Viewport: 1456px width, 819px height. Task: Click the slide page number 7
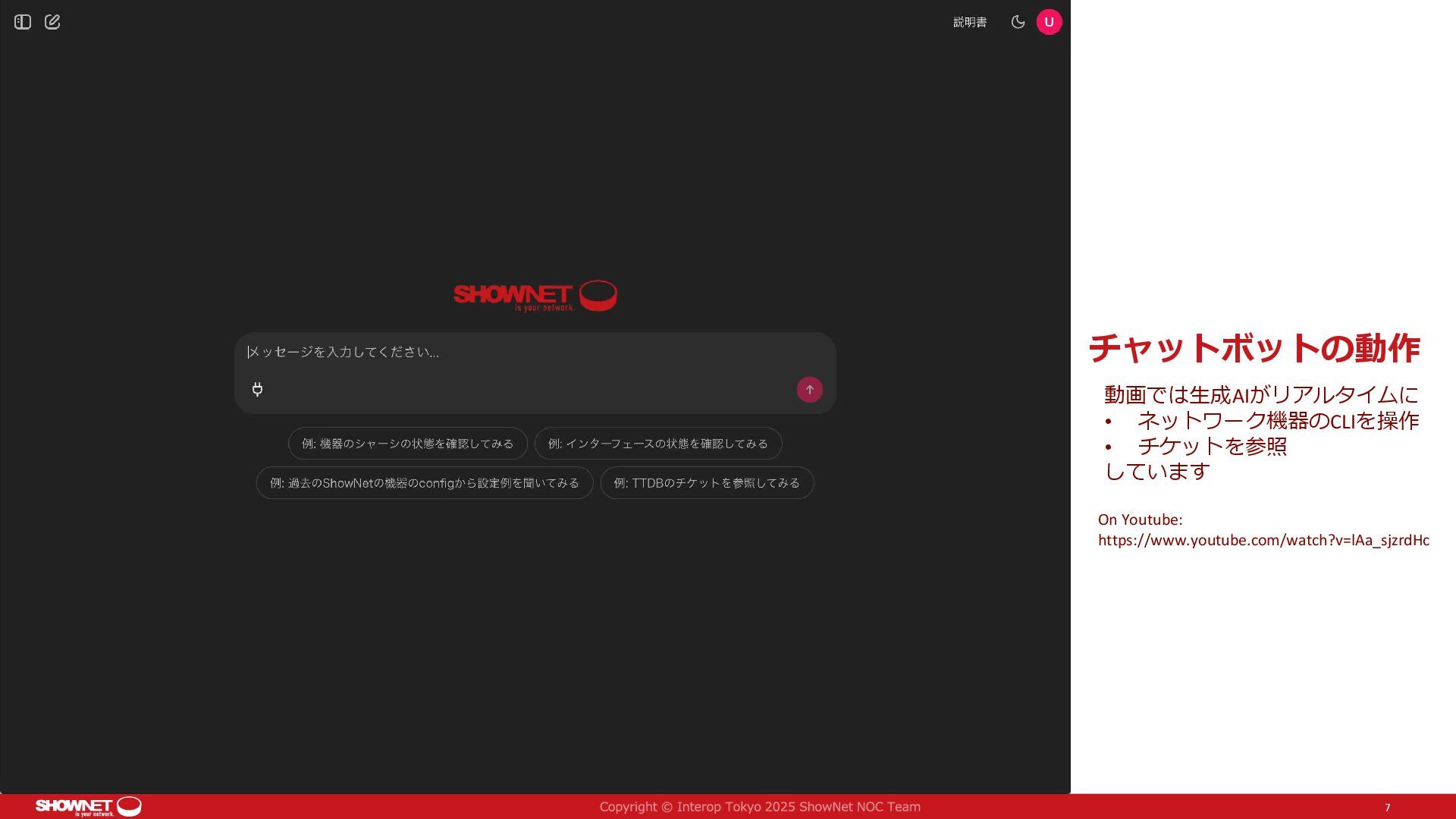pyautogui.click(x=1387, y=808)
